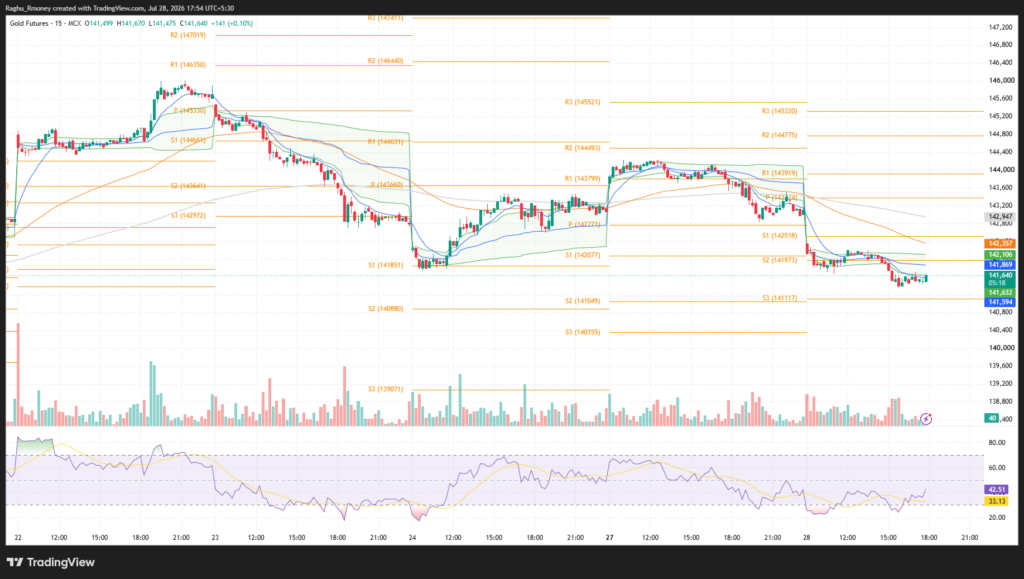Select pivot label R3 (145521)

pos(583,102)
